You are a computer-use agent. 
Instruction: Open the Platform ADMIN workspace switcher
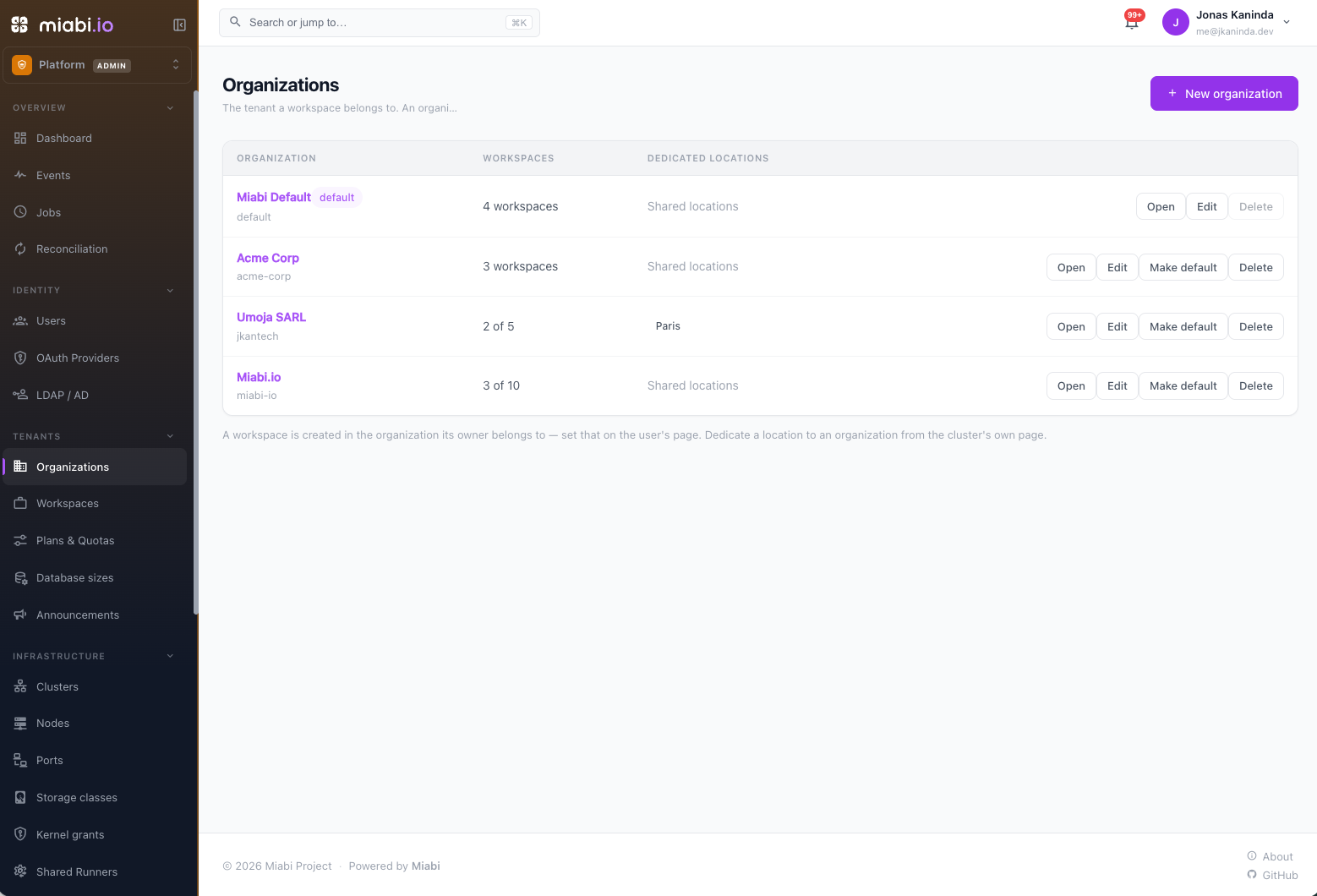pyautogui.click(x=97, y=65)
